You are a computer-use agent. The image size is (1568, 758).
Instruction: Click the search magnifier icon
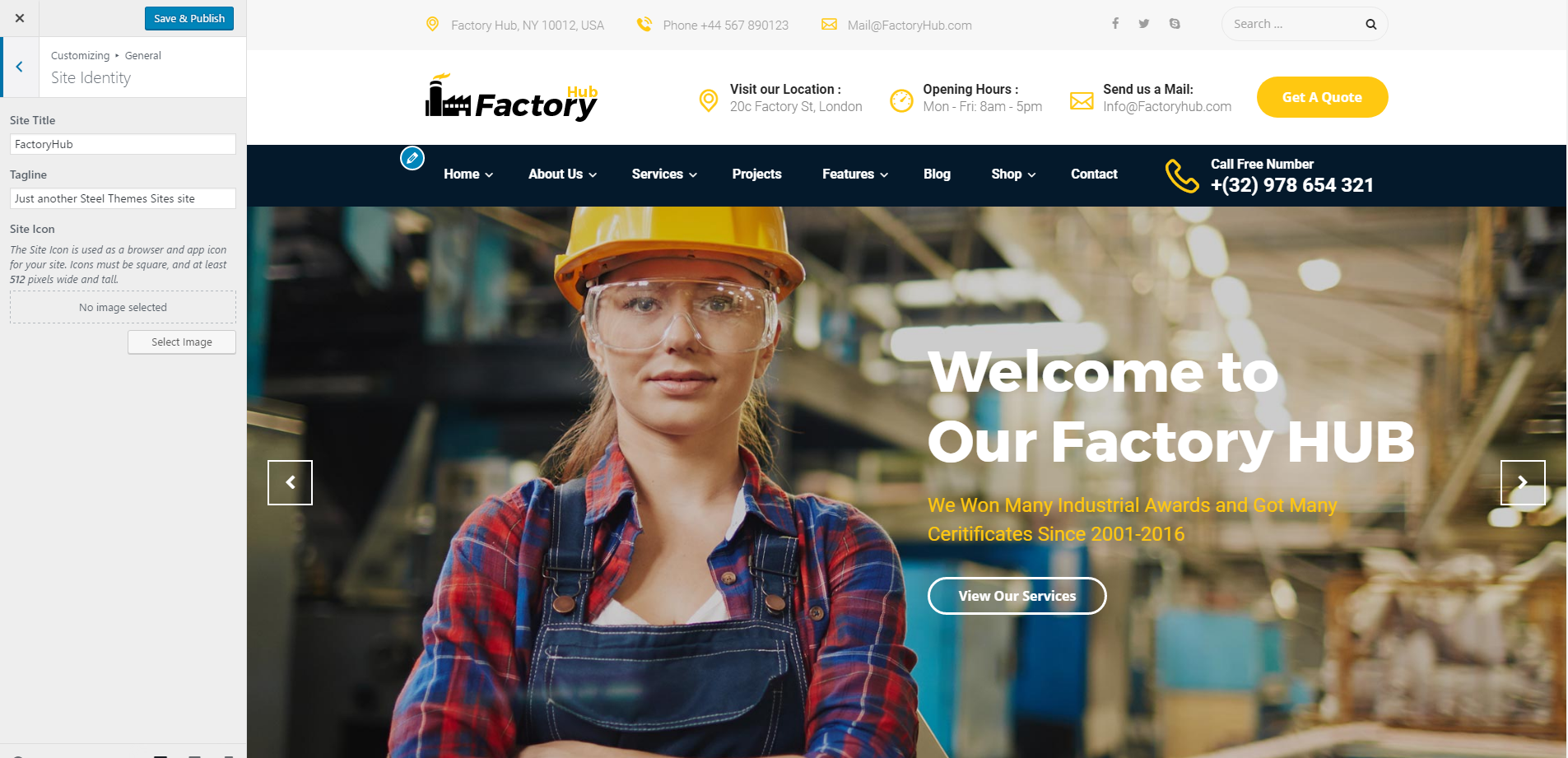pyautogui.click(x=1371, y=24)
